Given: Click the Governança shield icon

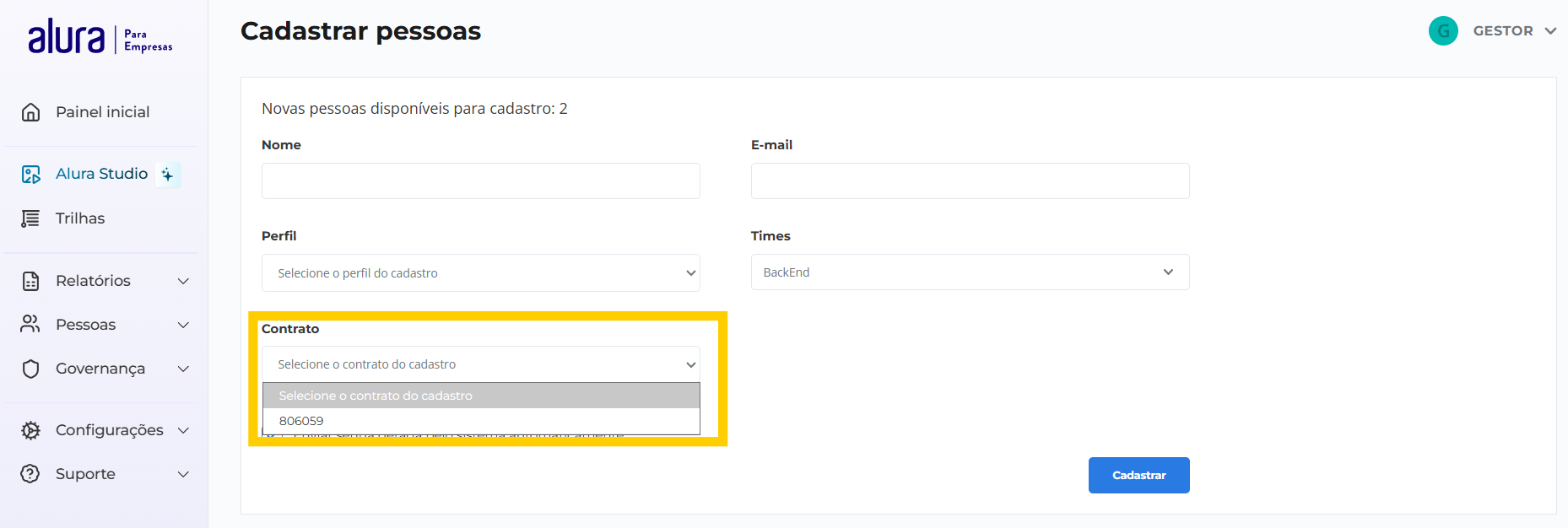Looking at the screenshot, I should [31, 369].
